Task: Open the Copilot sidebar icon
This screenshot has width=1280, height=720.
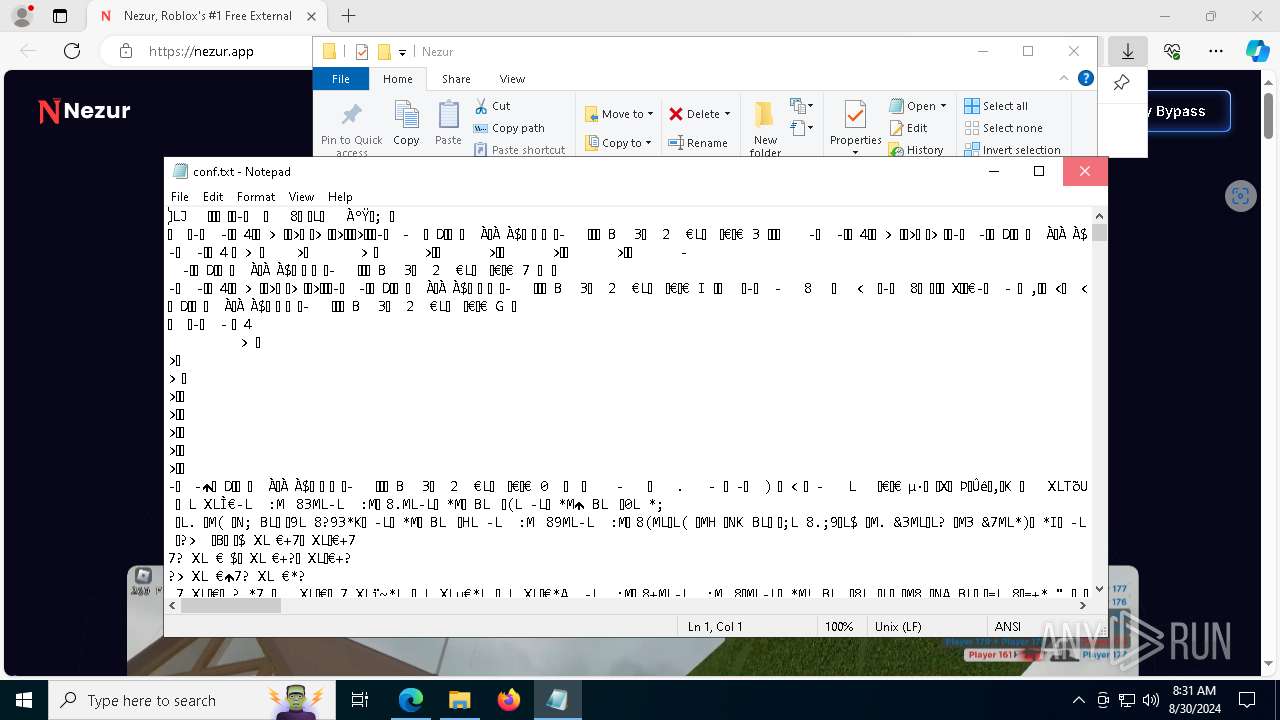Action: point(1257,51)
